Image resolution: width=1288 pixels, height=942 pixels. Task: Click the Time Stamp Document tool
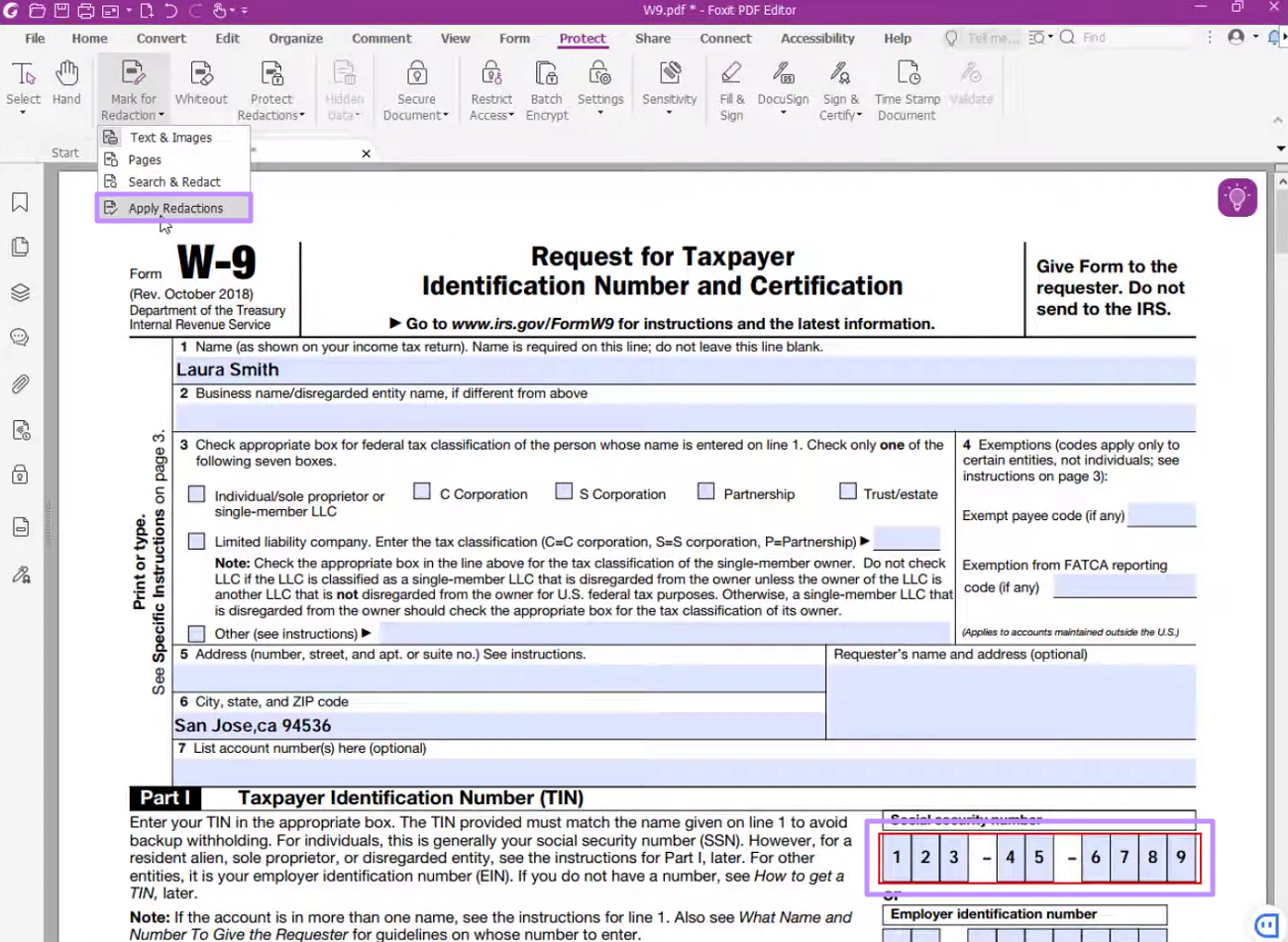[x=907, y=87]
